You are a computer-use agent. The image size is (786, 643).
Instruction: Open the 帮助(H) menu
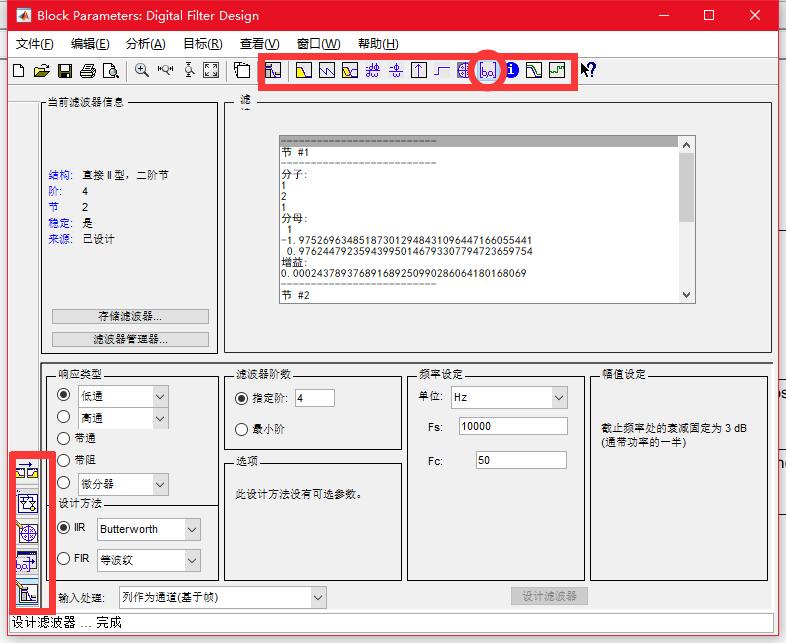378,44
